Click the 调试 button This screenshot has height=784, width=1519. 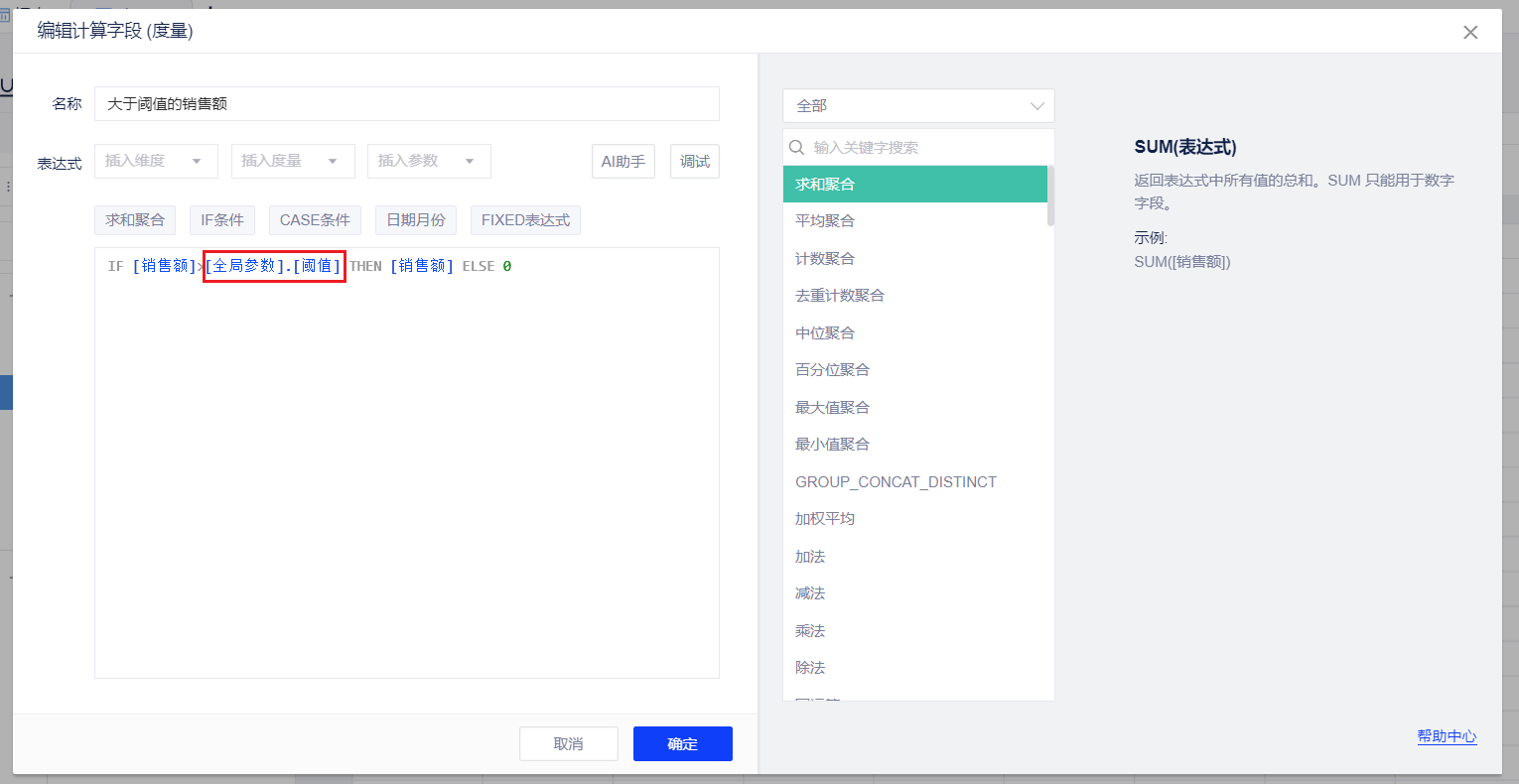[x=695, y=162]
